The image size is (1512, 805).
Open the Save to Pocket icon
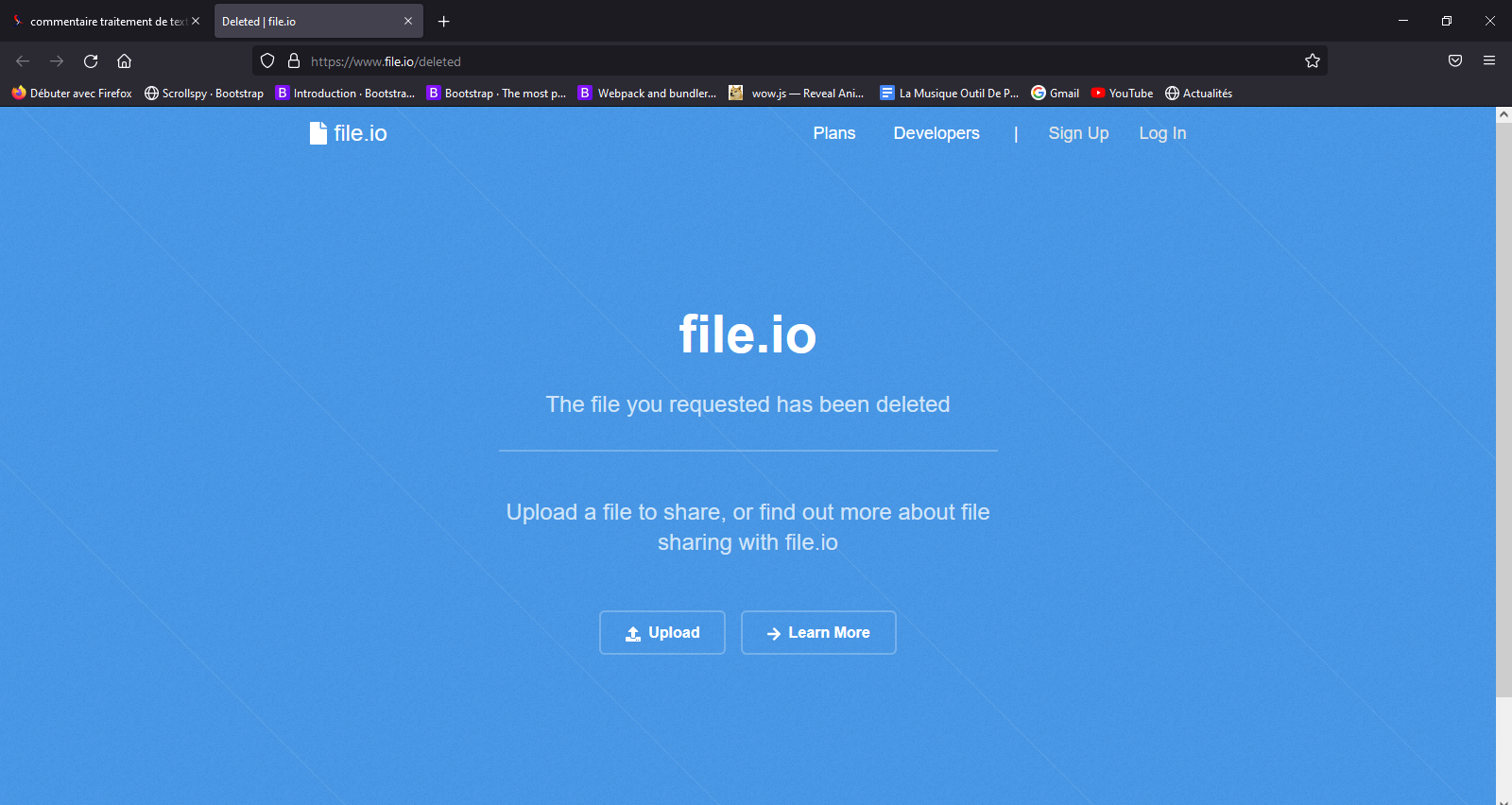point(1455,61)
